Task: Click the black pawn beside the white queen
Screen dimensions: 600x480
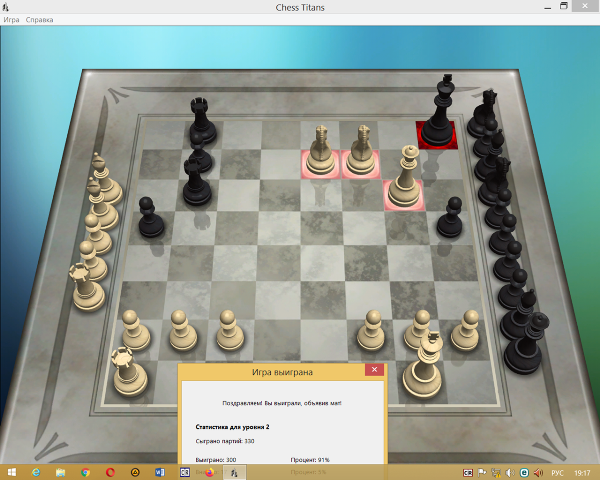Action: coord(452,216)
